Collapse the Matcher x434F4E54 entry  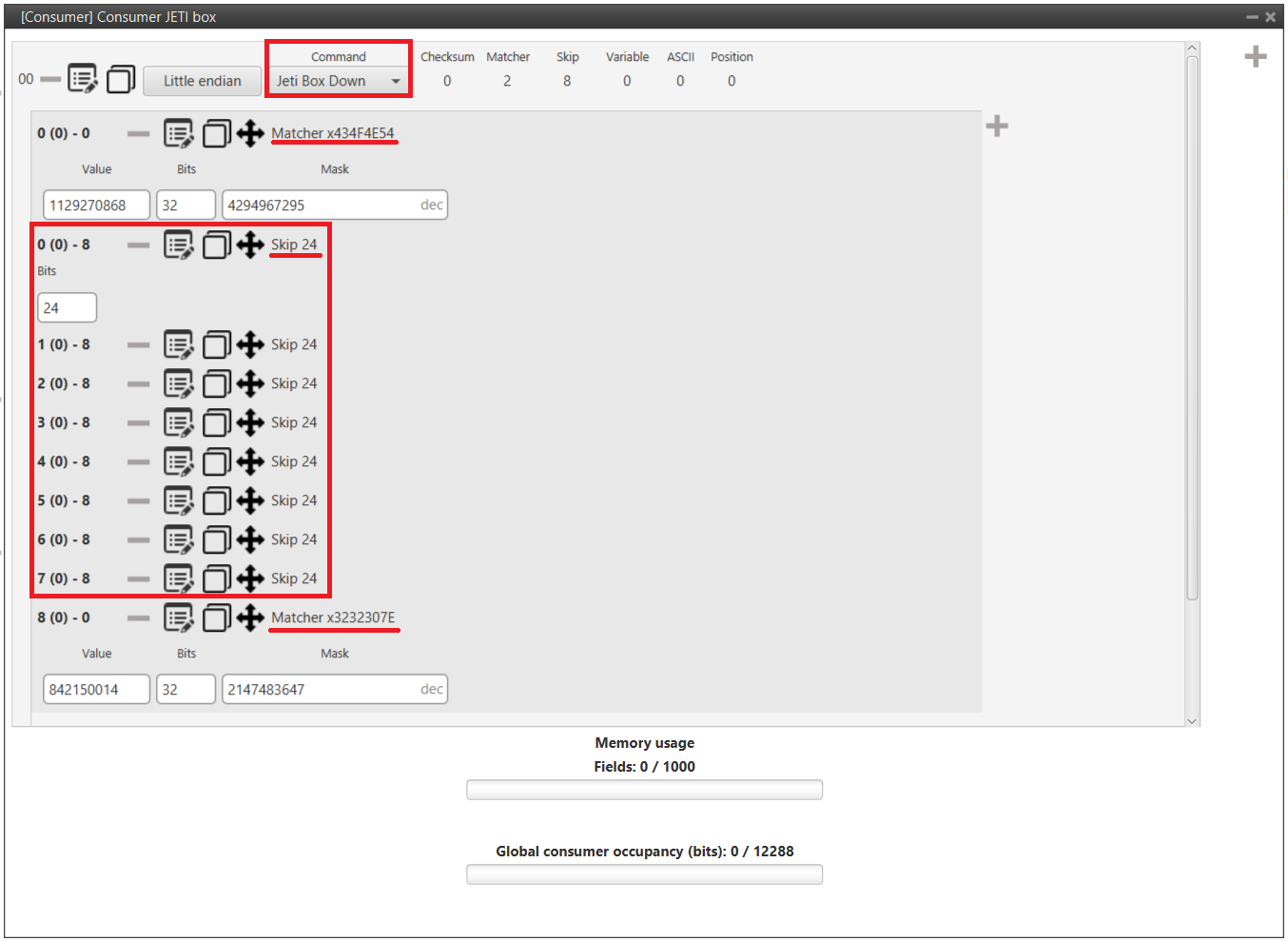pos(332,133)
